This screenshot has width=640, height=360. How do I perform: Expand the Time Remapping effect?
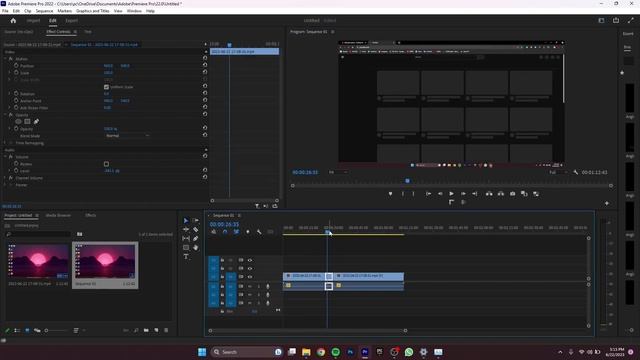tap(5, 143)
